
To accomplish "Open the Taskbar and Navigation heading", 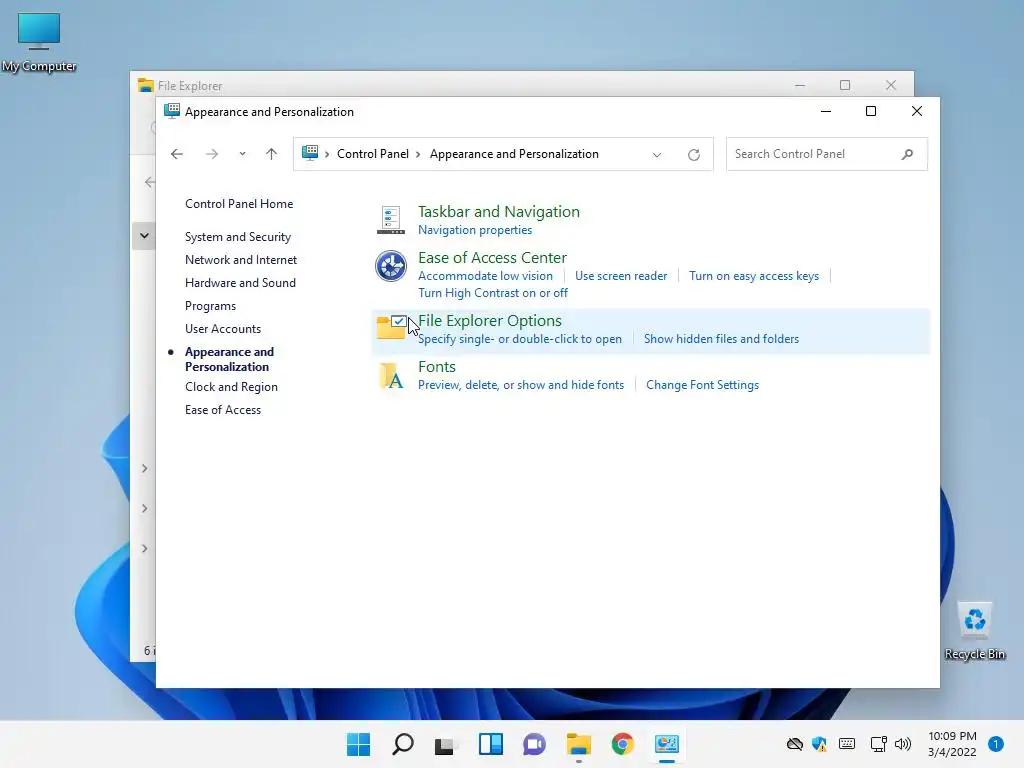I will (499, 212).
